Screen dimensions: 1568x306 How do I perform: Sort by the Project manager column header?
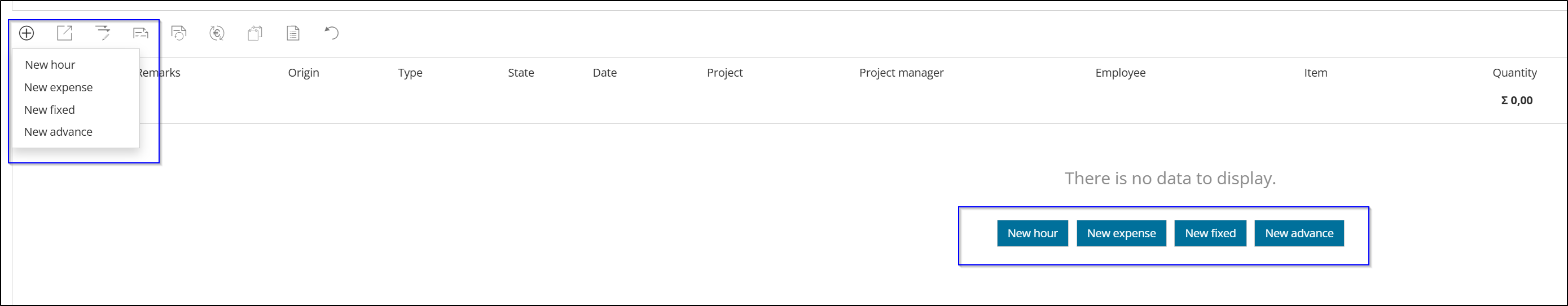901,72
